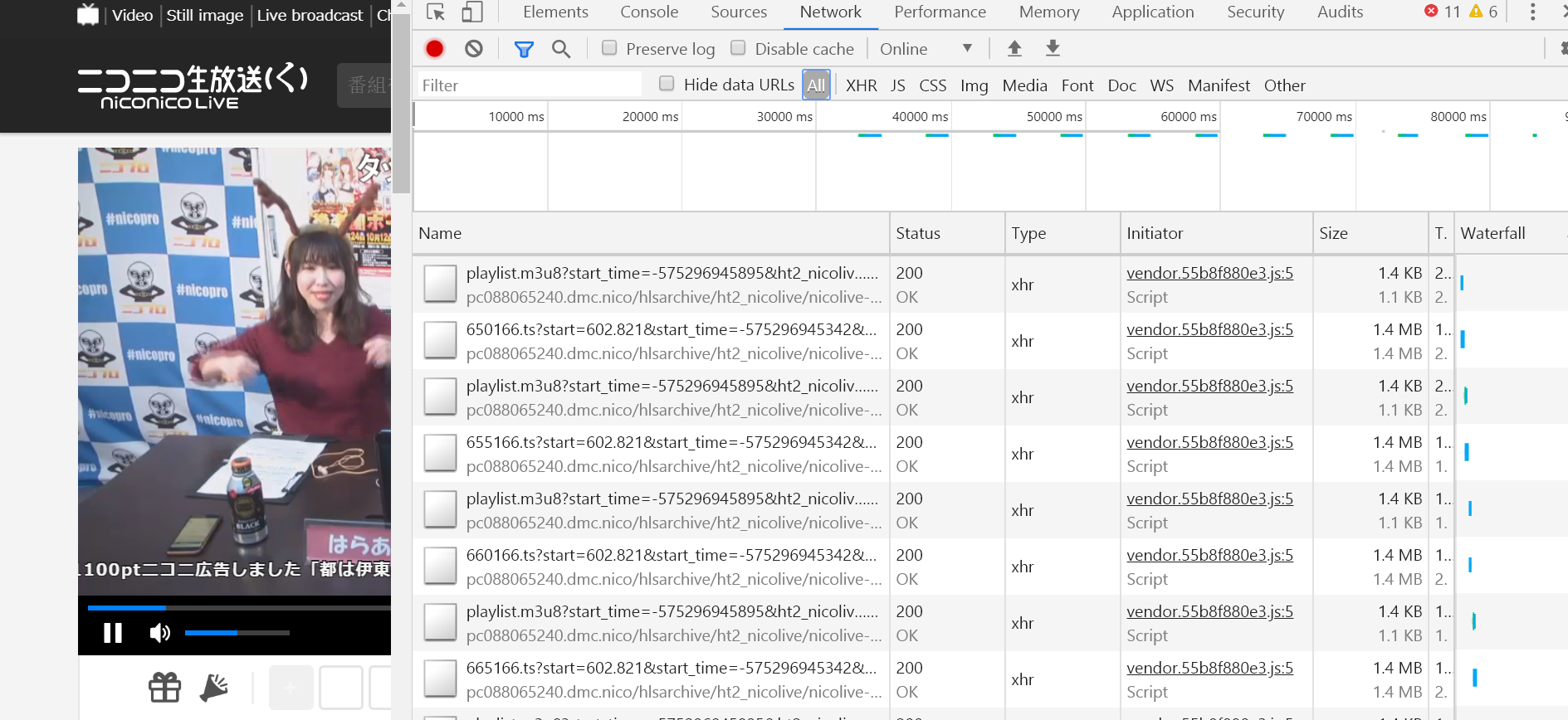The height and width of the screenshot is (720, 1568).
Task: Adjust the player volume slider
Action: [x=237, y=633]
